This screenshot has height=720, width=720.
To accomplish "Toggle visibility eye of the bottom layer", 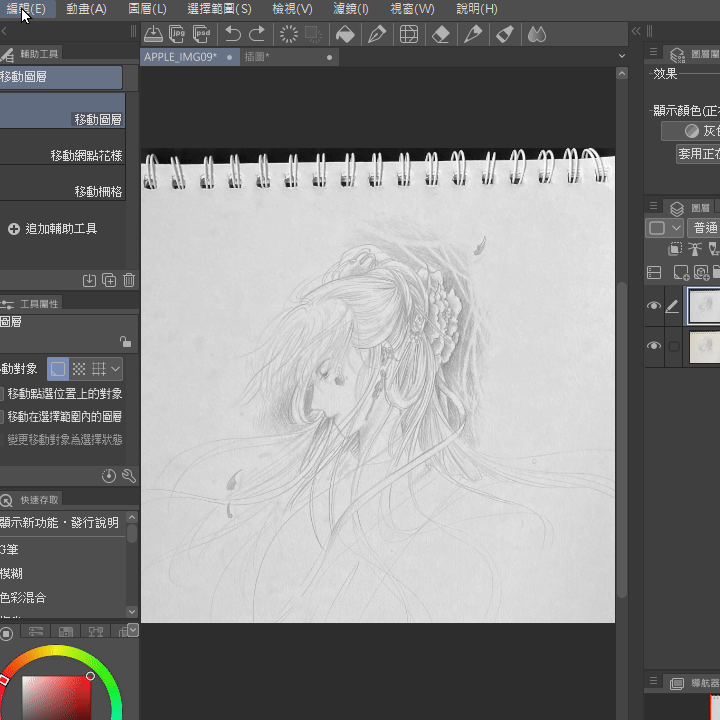I will (x=654, y=345).
